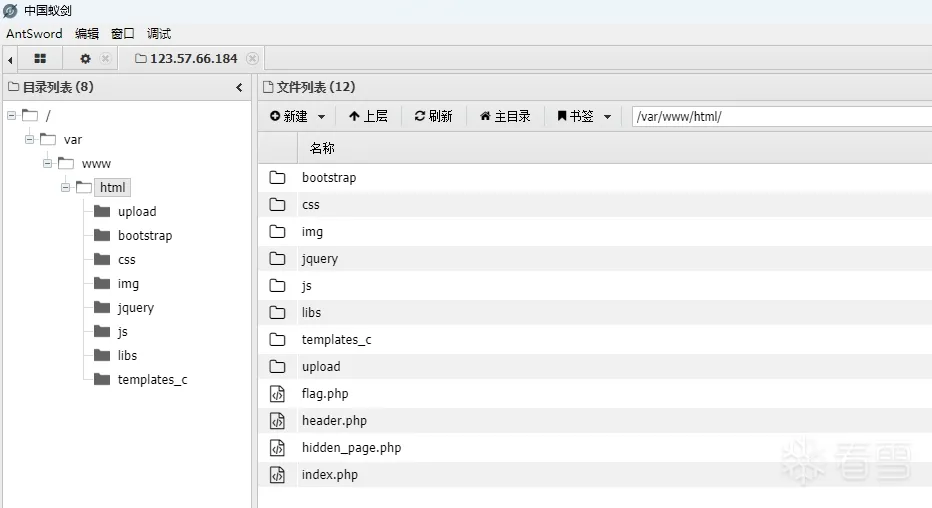Viewport: 932px width, 508px height.
Task: Open the settings gear tab
Action: click(86, 58)
